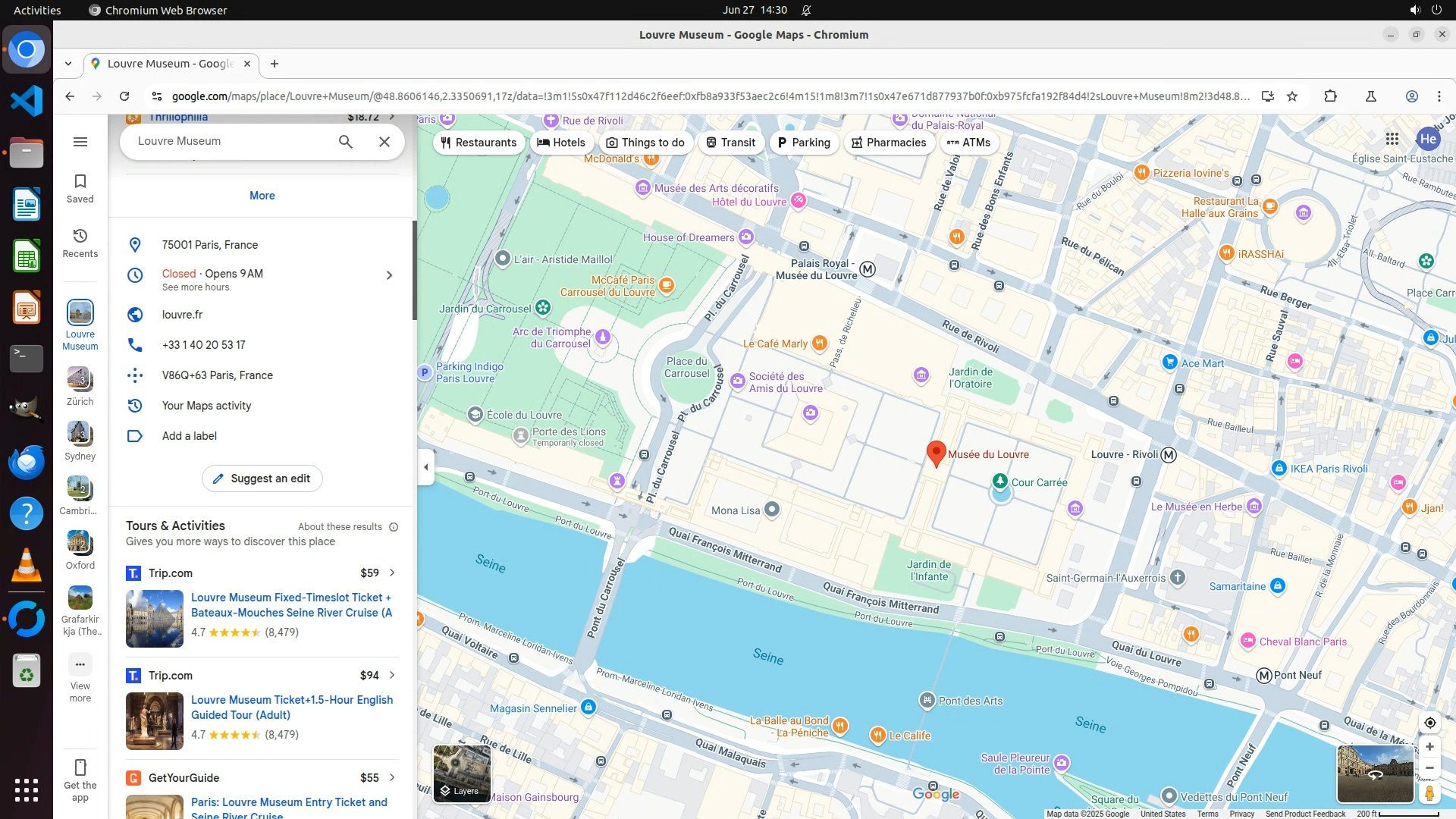1456x819 pixels.
Task: Click the show your location icon
Action: point(1429,723)
